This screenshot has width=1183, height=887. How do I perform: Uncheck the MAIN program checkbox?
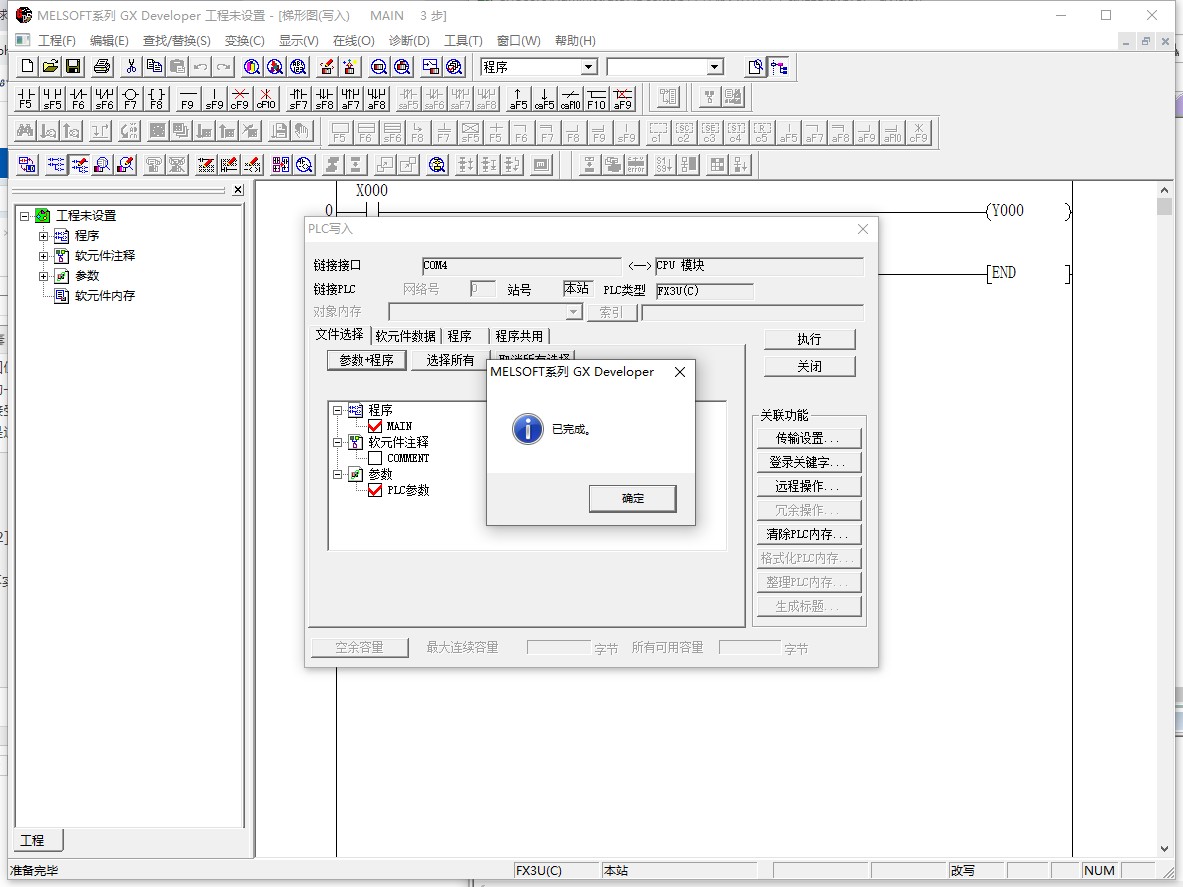tap(375, 426)
